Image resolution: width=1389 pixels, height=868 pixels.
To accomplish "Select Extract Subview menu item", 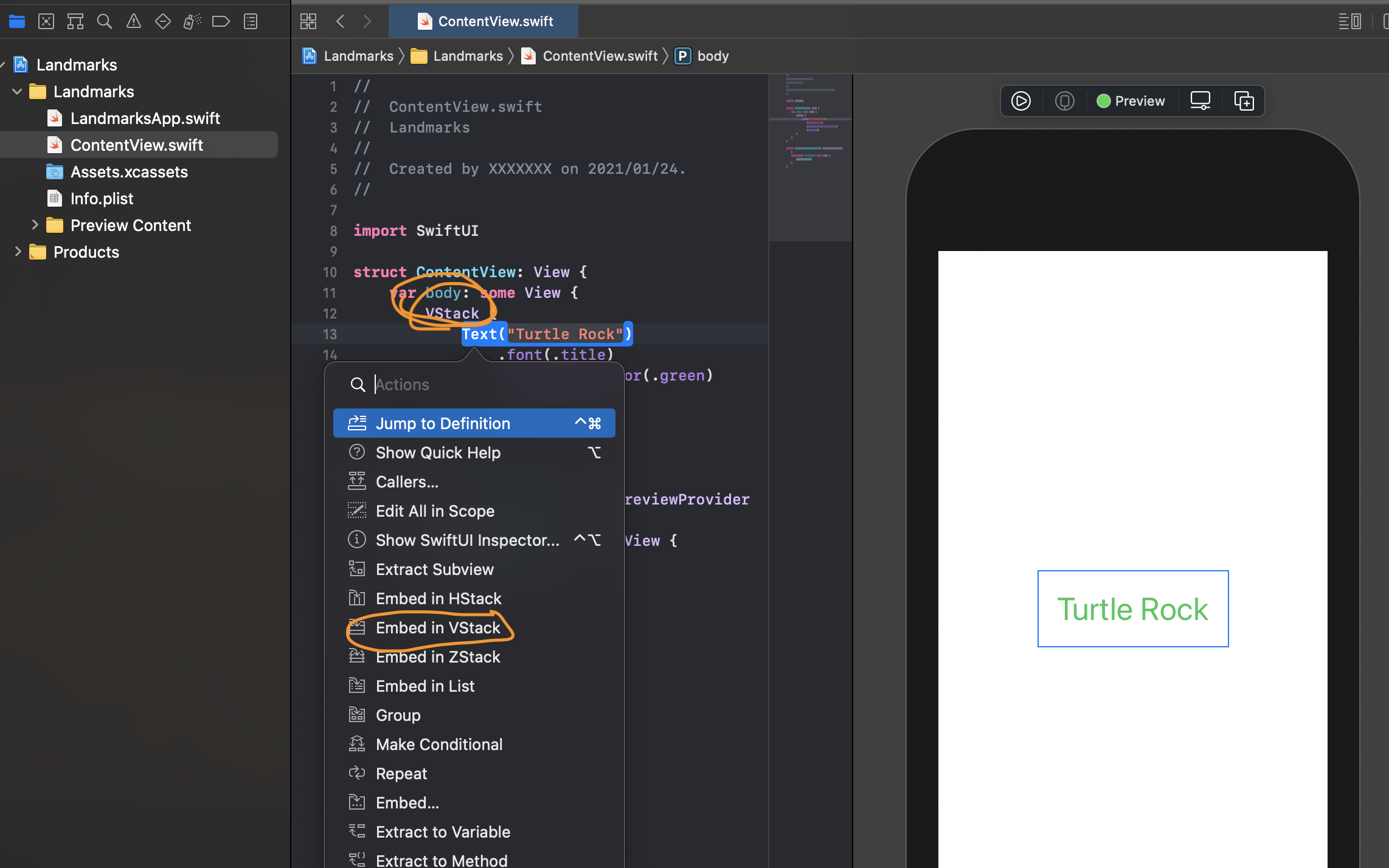I will [x=434, y=570].
